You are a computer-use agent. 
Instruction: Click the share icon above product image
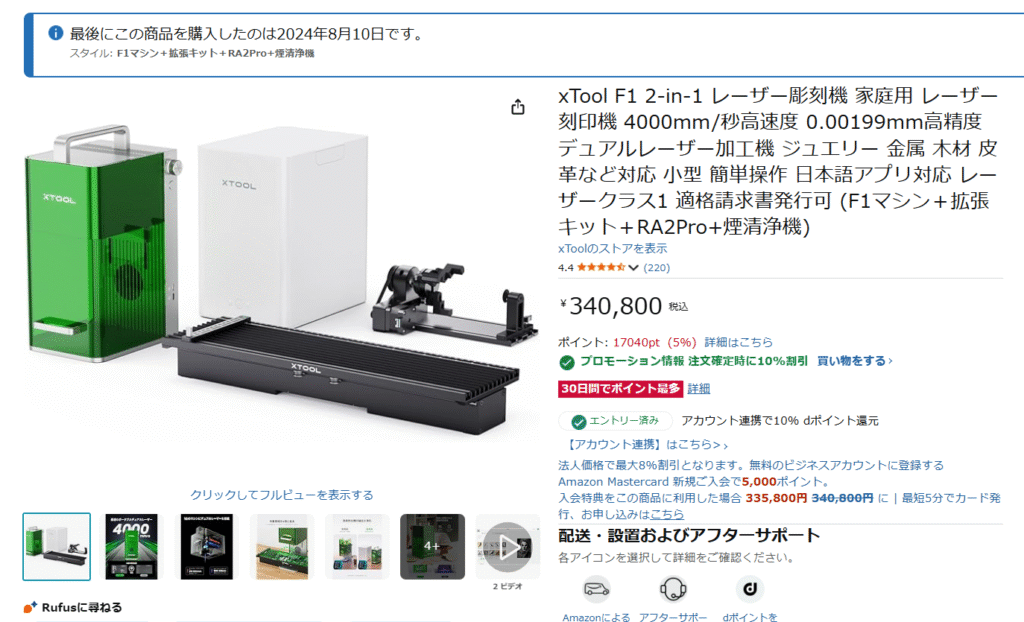(x=518, y=107)
